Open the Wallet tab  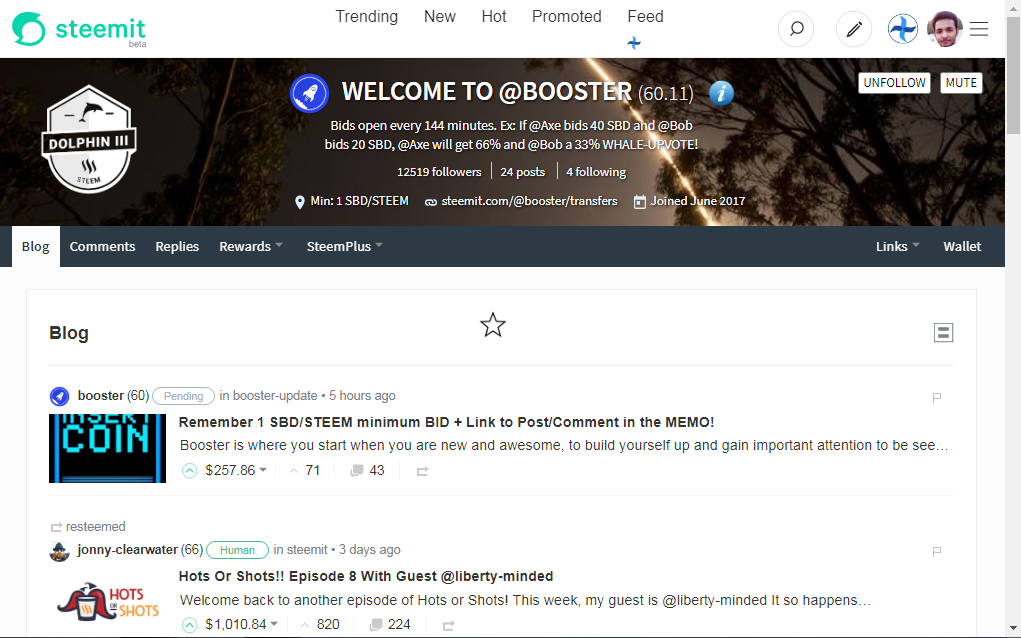962,246
